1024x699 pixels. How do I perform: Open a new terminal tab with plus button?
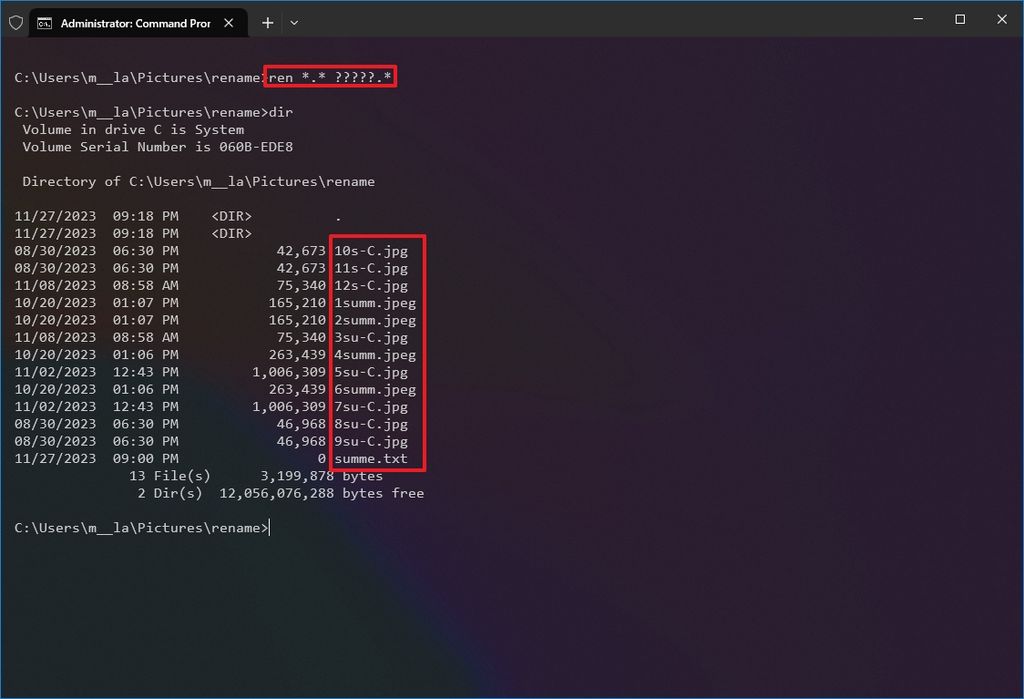[x=267, y=22]
